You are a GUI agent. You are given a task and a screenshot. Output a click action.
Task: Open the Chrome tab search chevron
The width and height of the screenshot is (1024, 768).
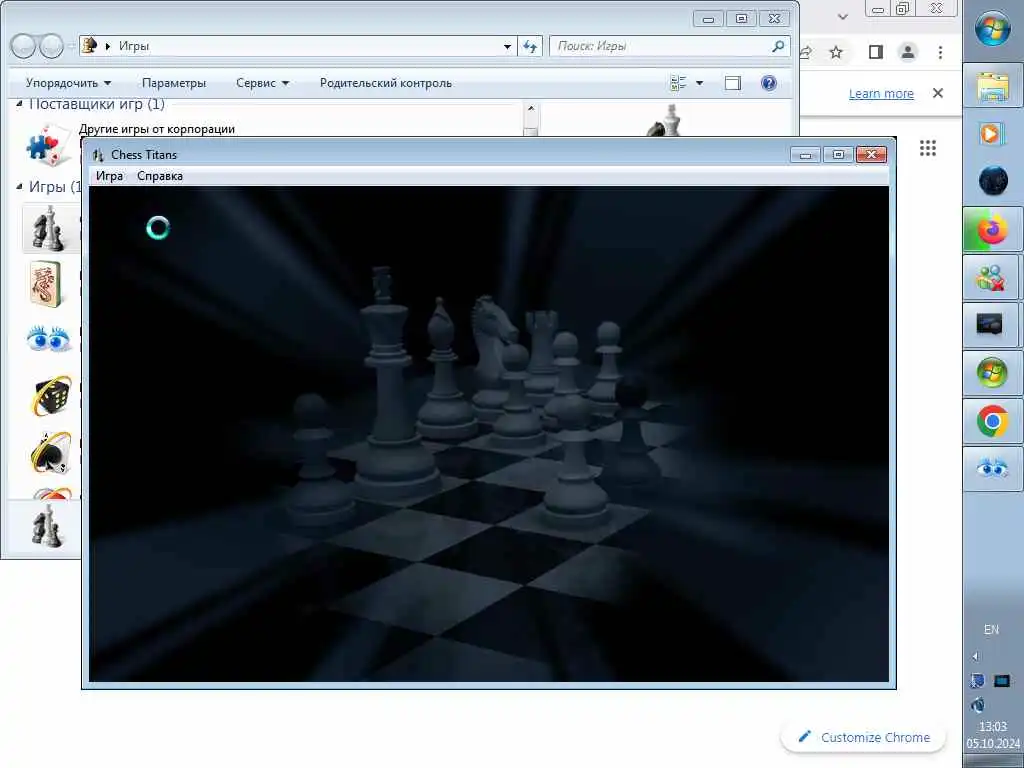(843, 17)
